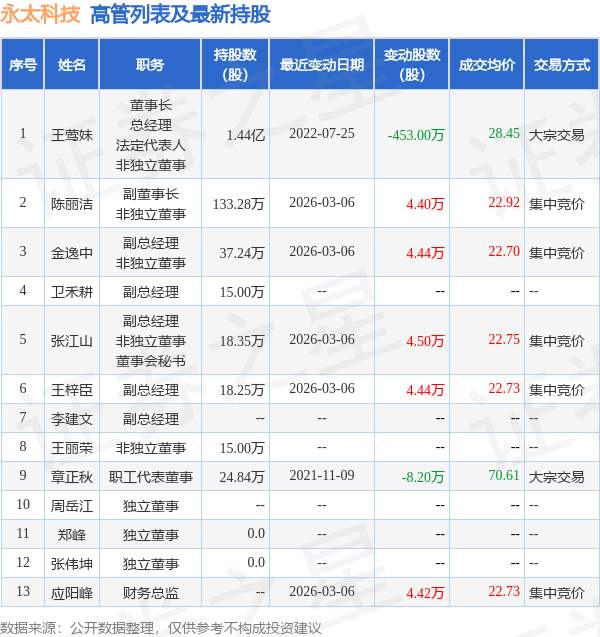Select the name 郑峰
Screen dimensions: 600x637
(71, 535)
